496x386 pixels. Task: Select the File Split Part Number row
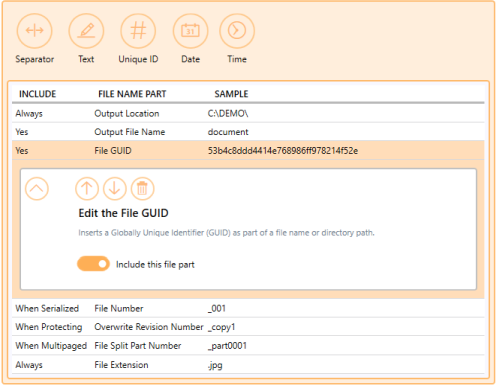point(248,346)
